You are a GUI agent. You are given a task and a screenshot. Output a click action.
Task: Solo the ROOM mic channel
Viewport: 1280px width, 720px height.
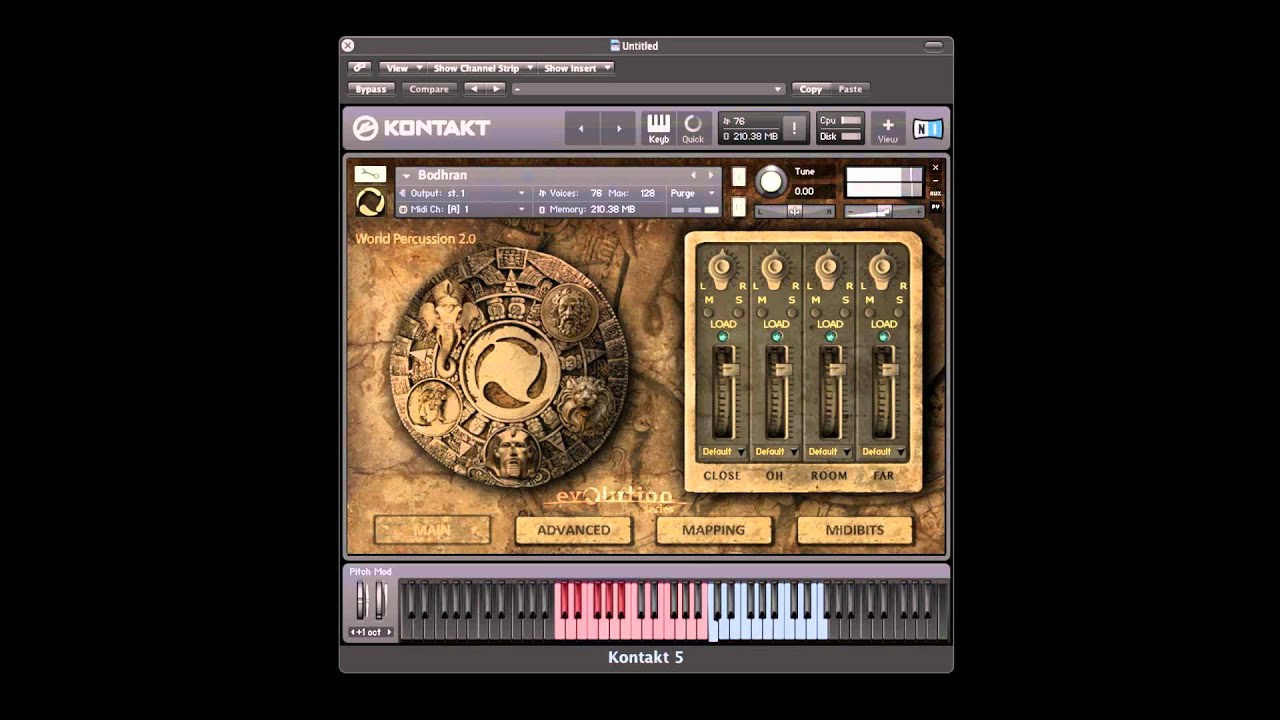pos(845,312)
